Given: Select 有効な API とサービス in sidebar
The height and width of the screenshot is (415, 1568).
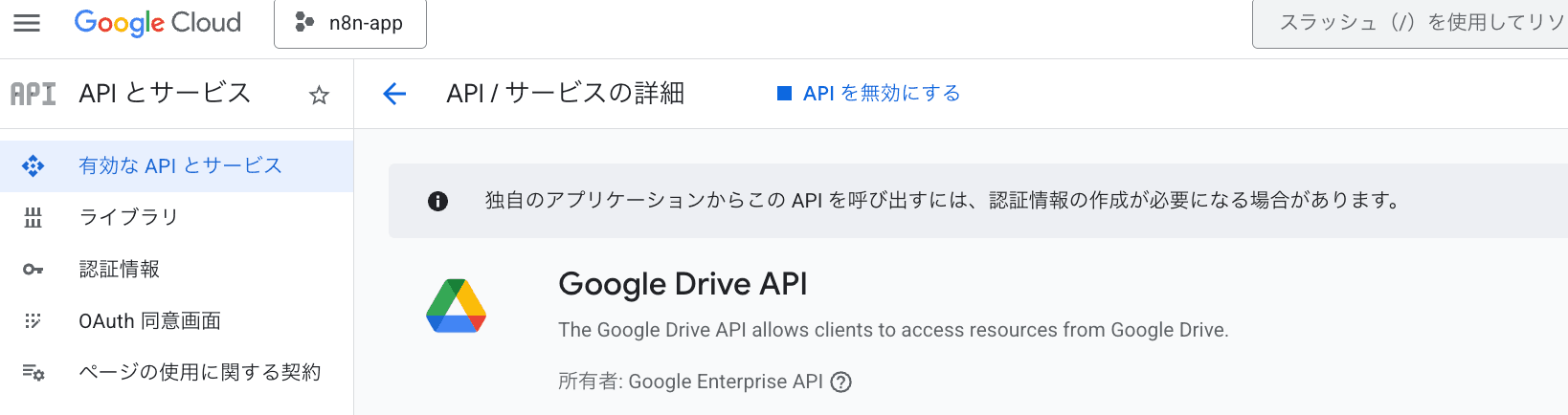Looking at the screenshot, I should 180,166.
